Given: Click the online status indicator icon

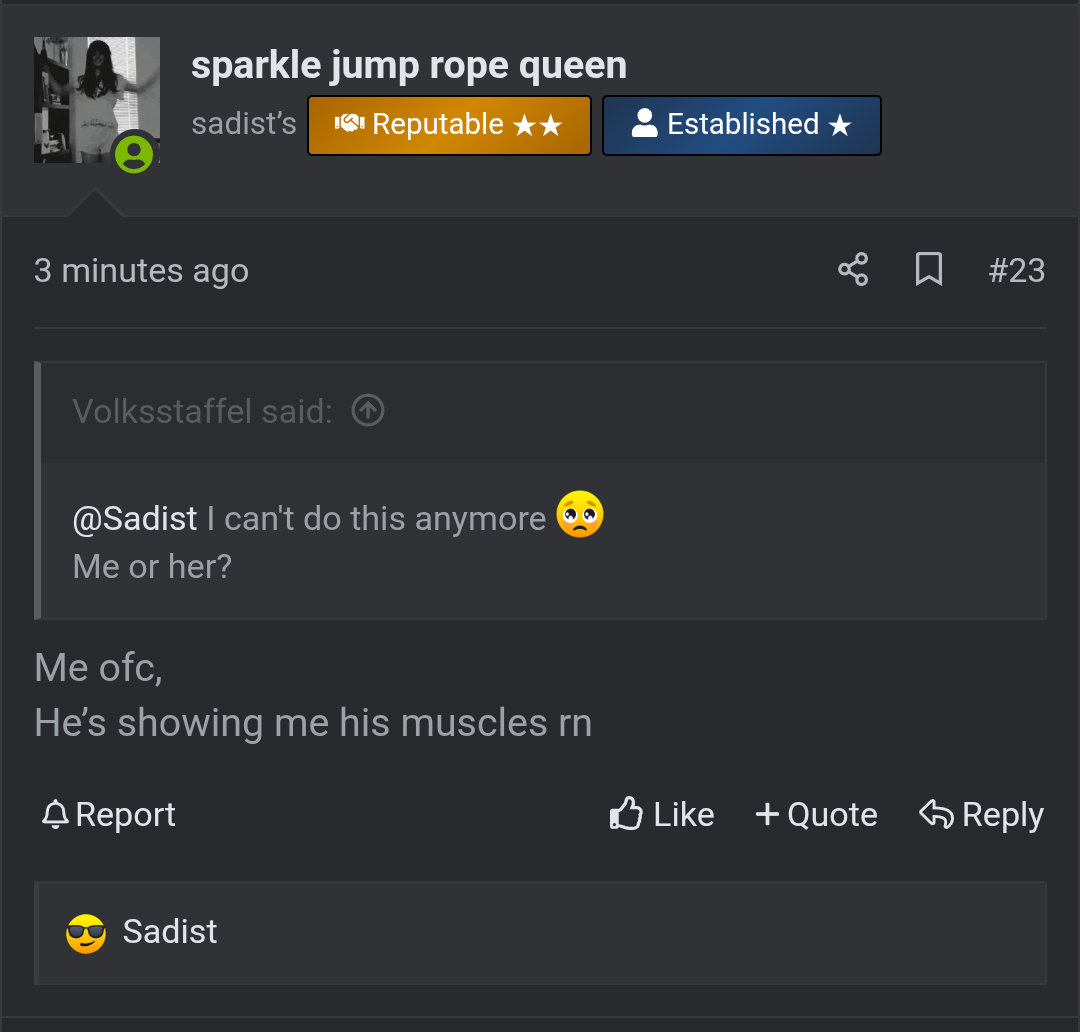Looking at the screenshot, I should click(134, 153).
